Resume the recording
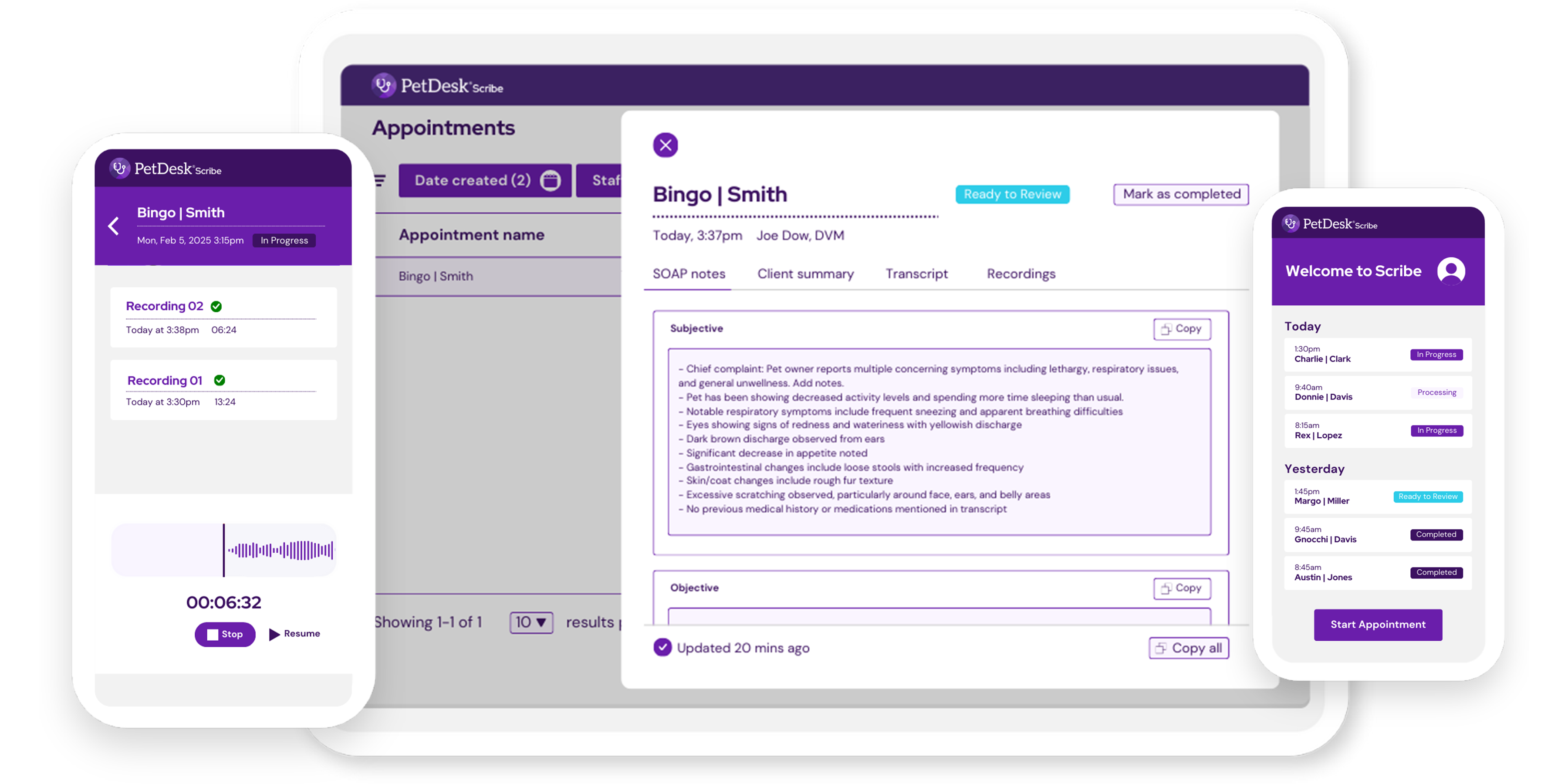Screen dimensions: 1568x784 [x=294, y=634]
